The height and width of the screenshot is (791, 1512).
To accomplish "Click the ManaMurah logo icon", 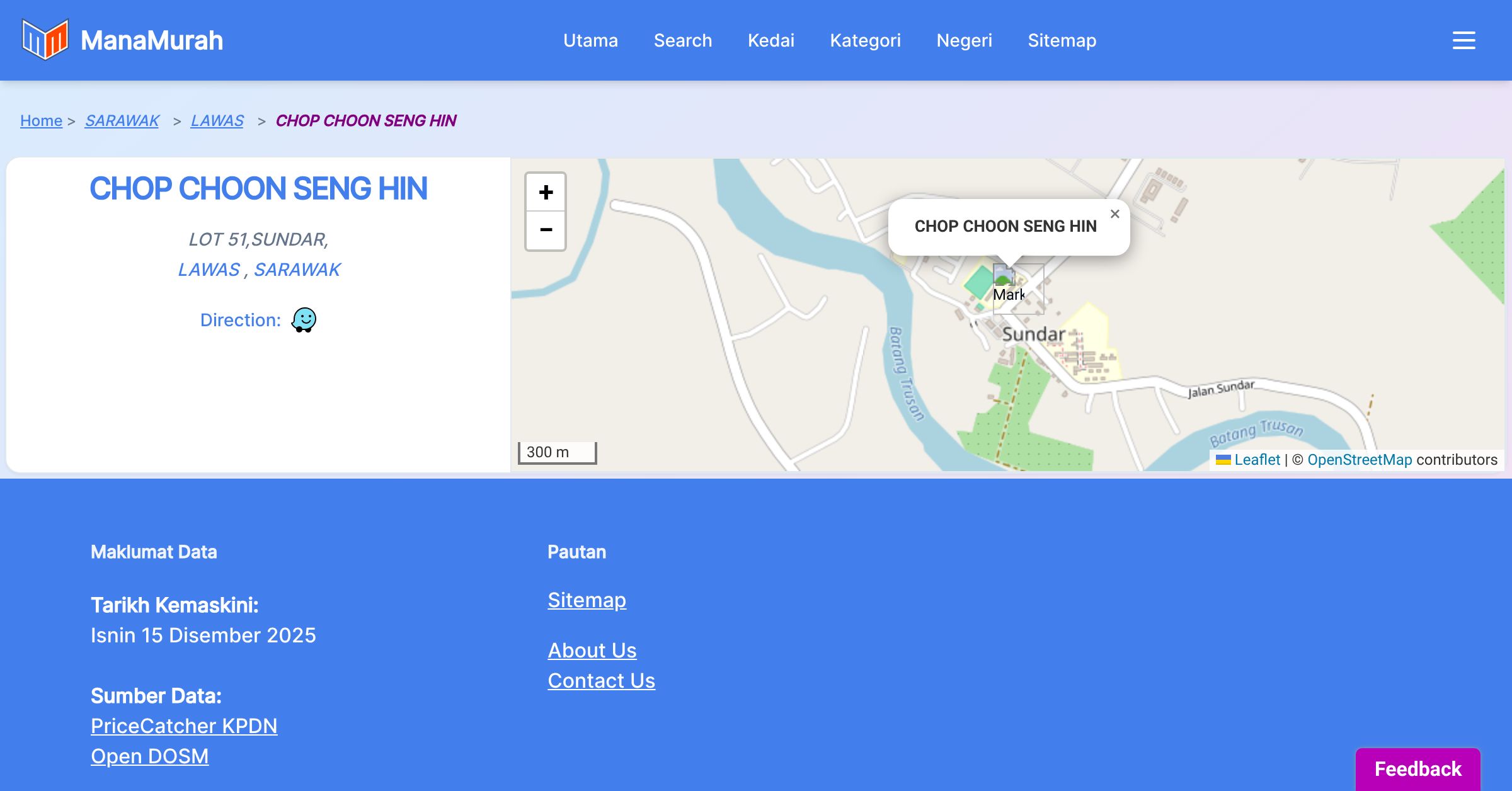I will tap(45, 40).
